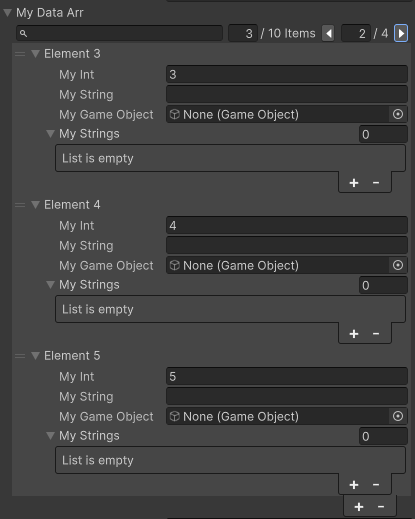Select the current page number field
Viewport: 415px width, 519px height.
coord(356,33)
